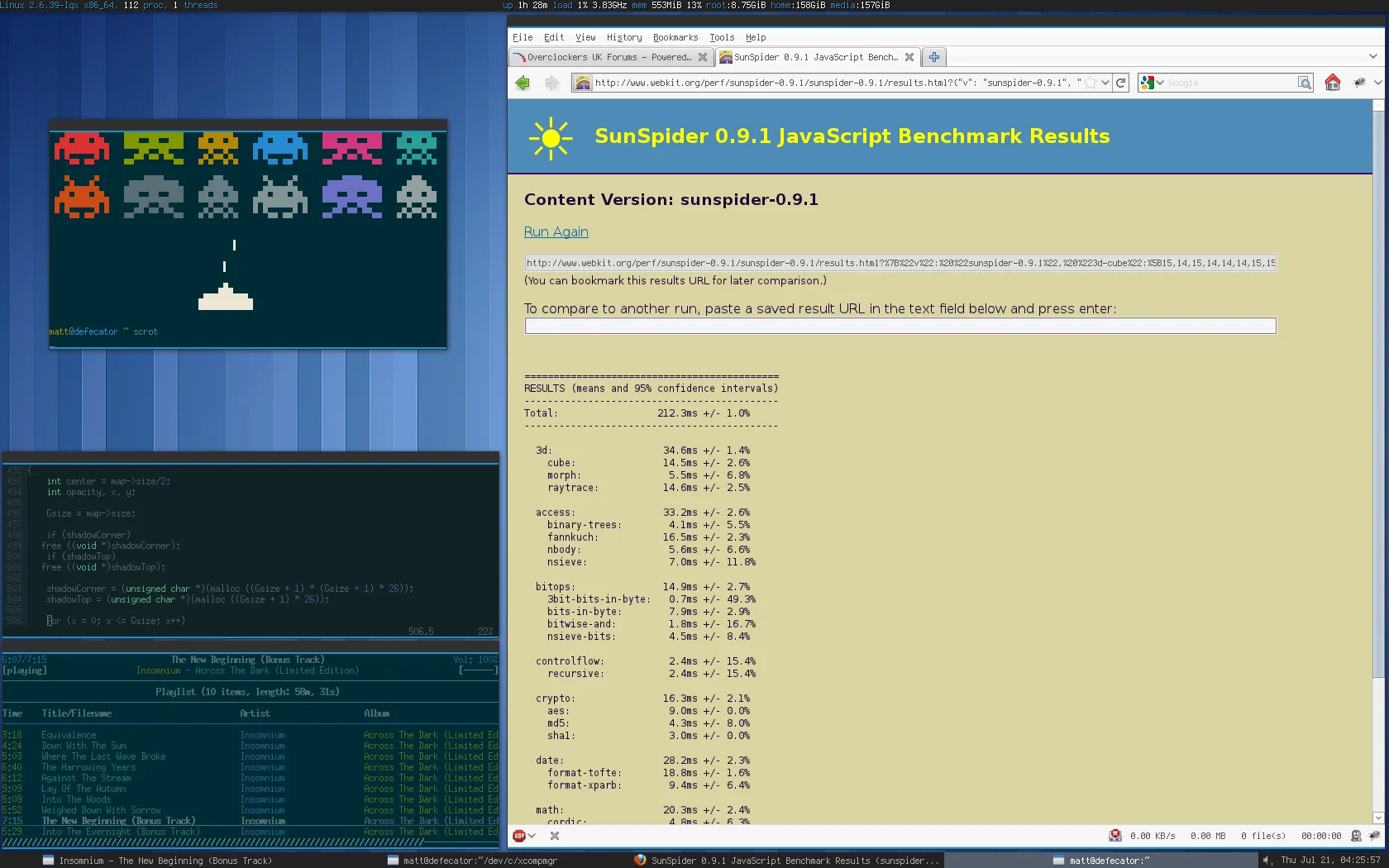The height and width of the screenshot is (868, 1389).
Task: Open the History menu
Action: coord(624,37)
